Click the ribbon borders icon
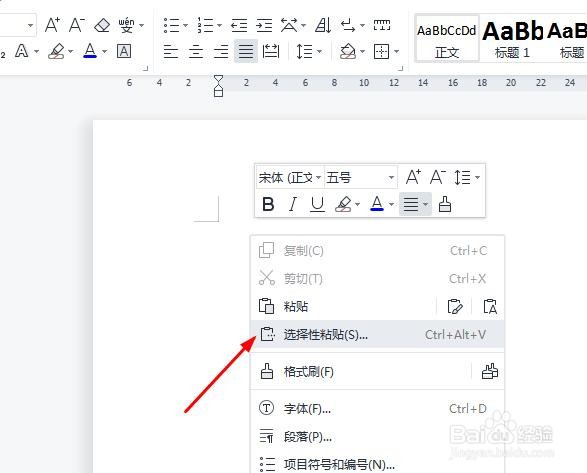The width and height of the screenshot is (587, 473). [x=381, y=51]
